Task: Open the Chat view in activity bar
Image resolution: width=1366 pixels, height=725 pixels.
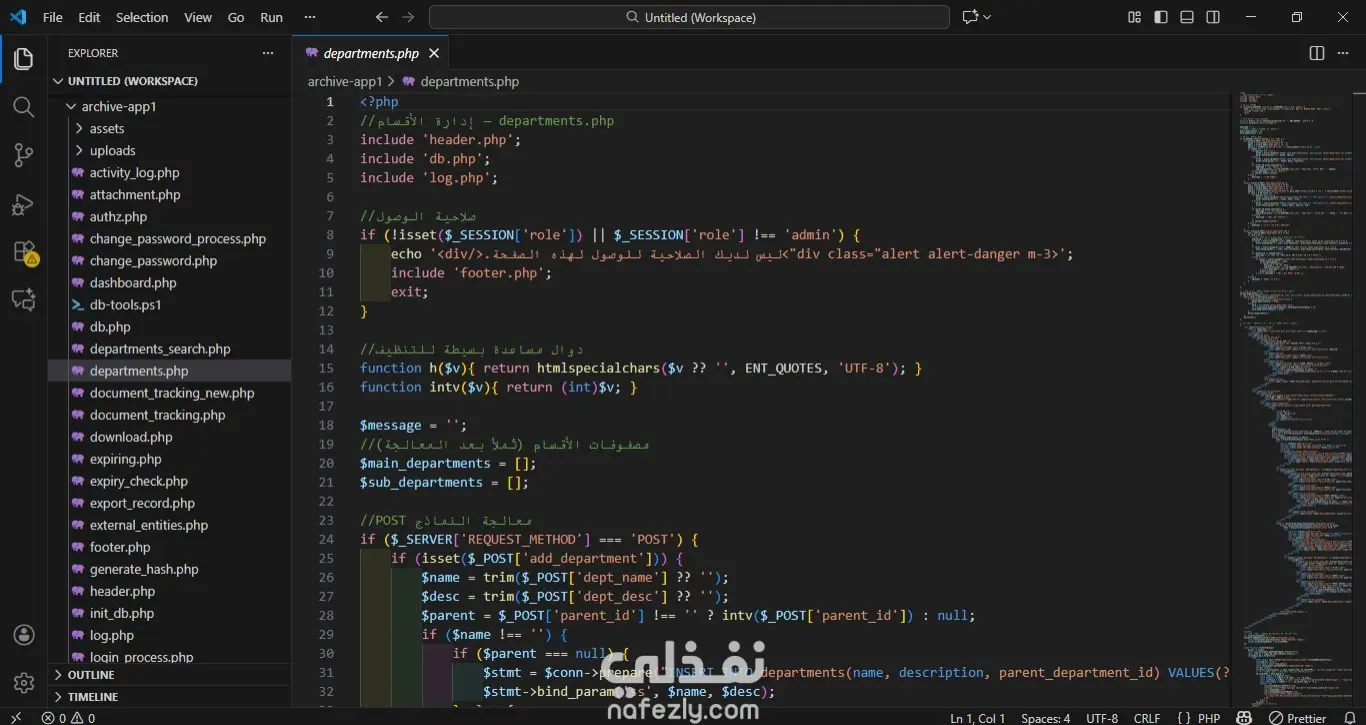Action: click(x=23, y=300)
